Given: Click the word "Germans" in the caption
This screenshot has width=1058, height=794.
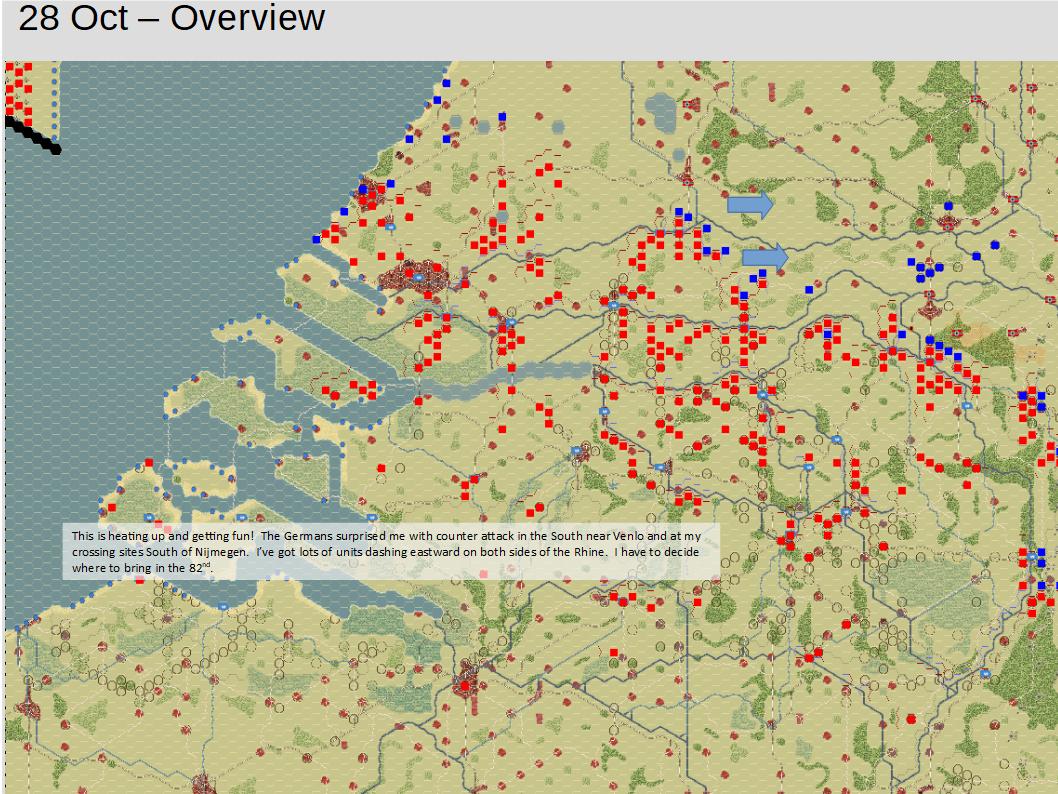Looking at the screenshot, I should point(307,536).
